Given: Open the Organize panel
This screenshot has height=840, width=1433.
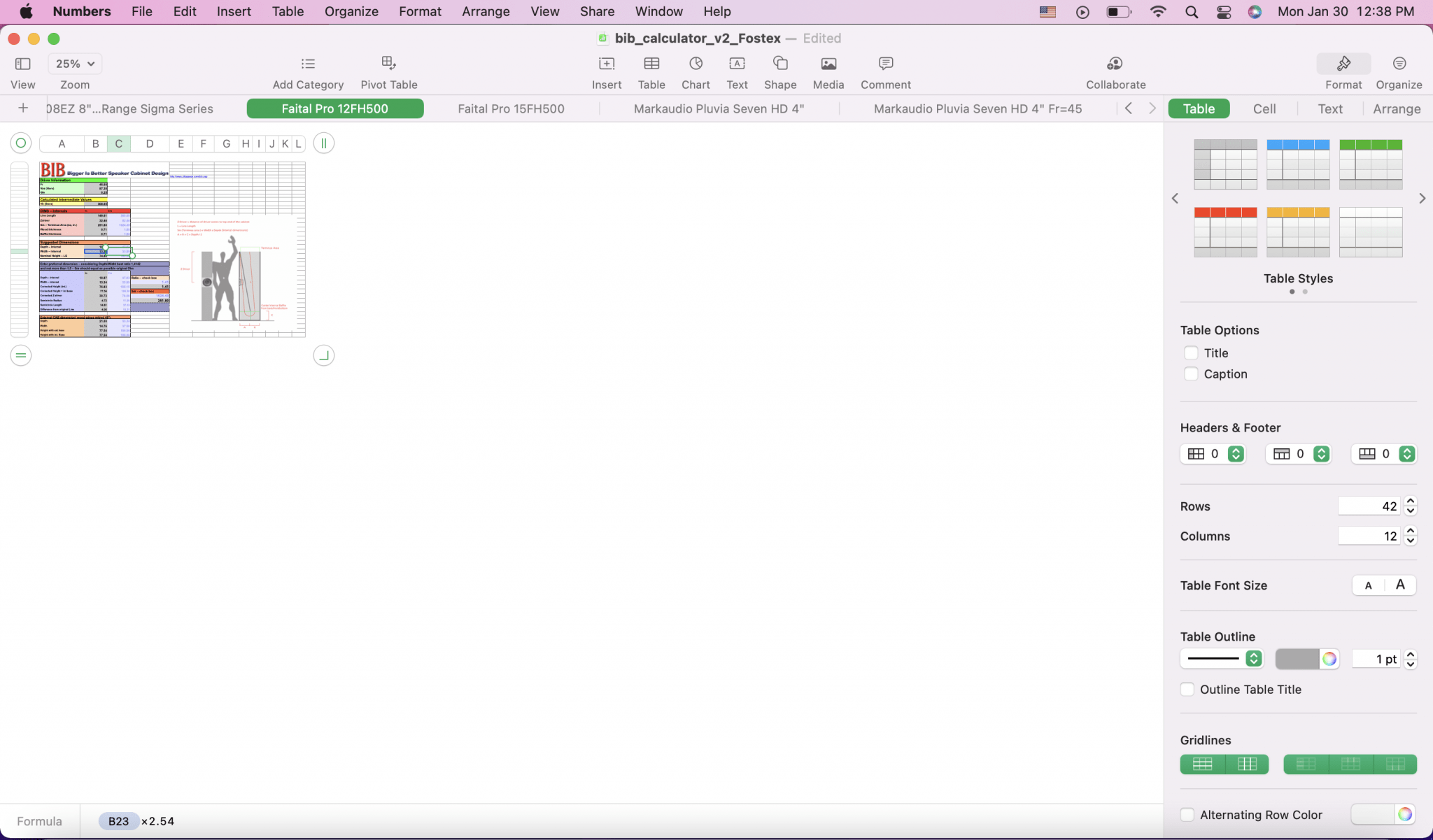Looking at the screenshot, I should 1399,64.
